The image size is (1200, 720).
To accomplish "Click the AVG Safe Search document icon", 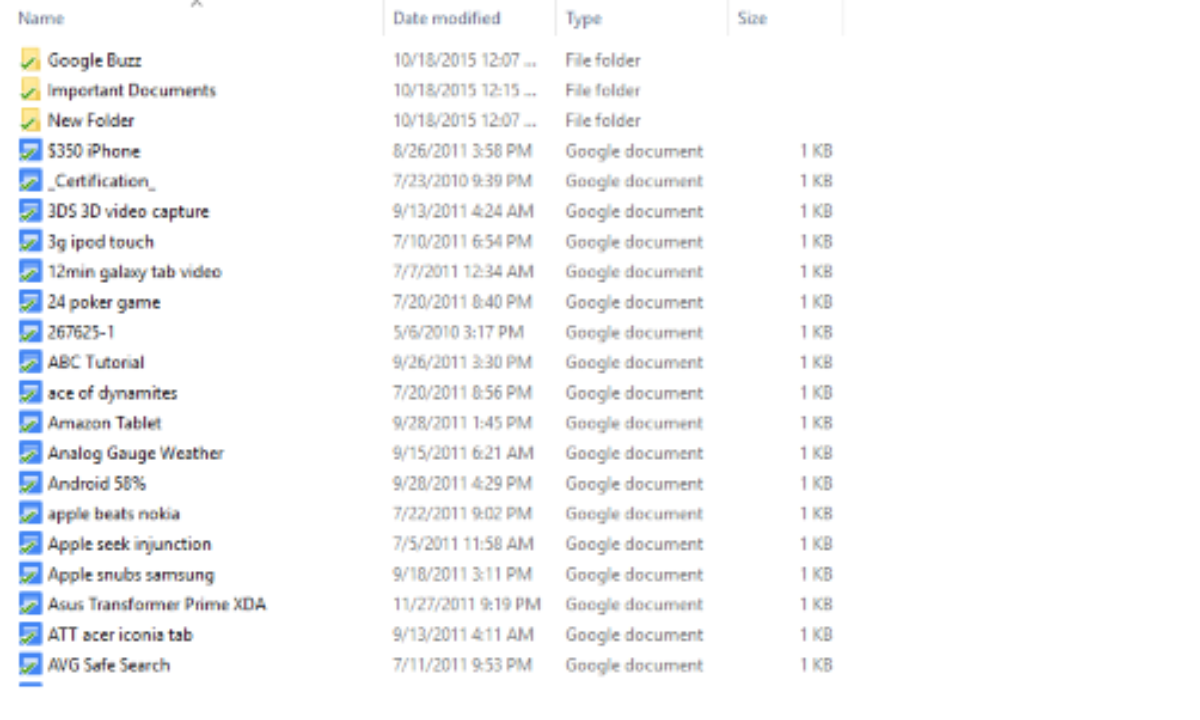I will tap(30, 665).
